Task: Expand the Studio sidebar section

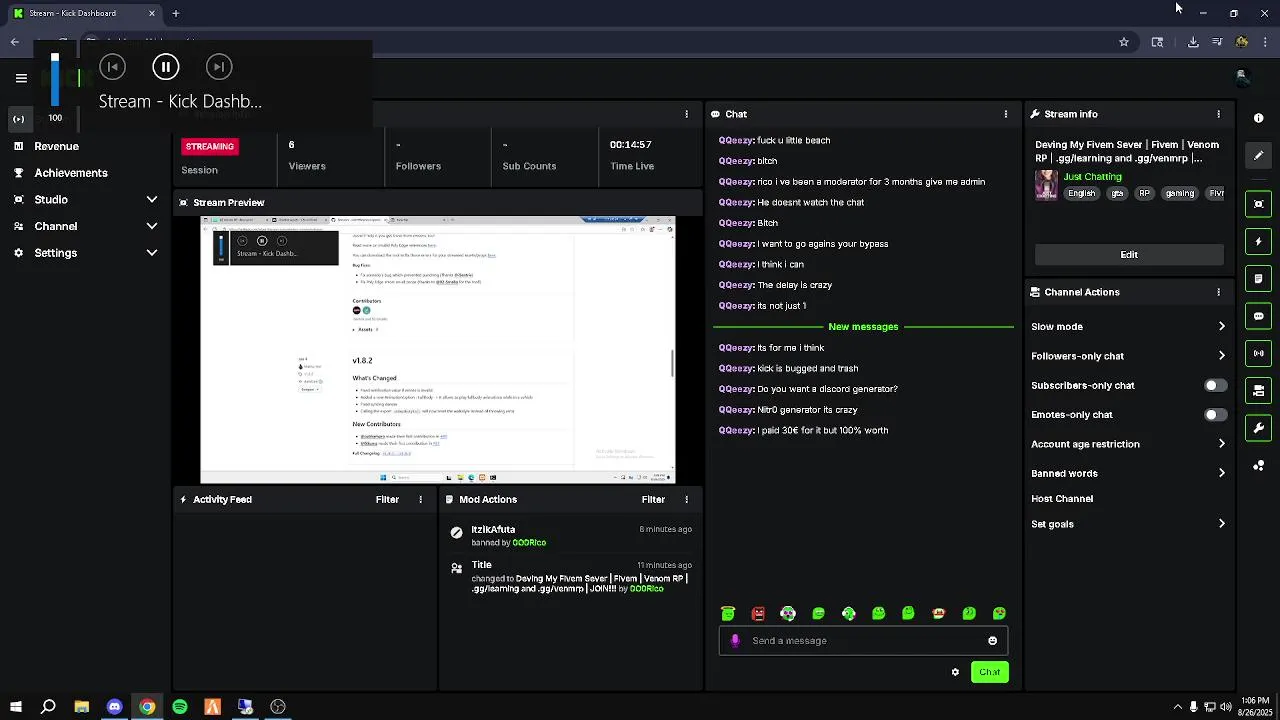Action: [152, 200]
